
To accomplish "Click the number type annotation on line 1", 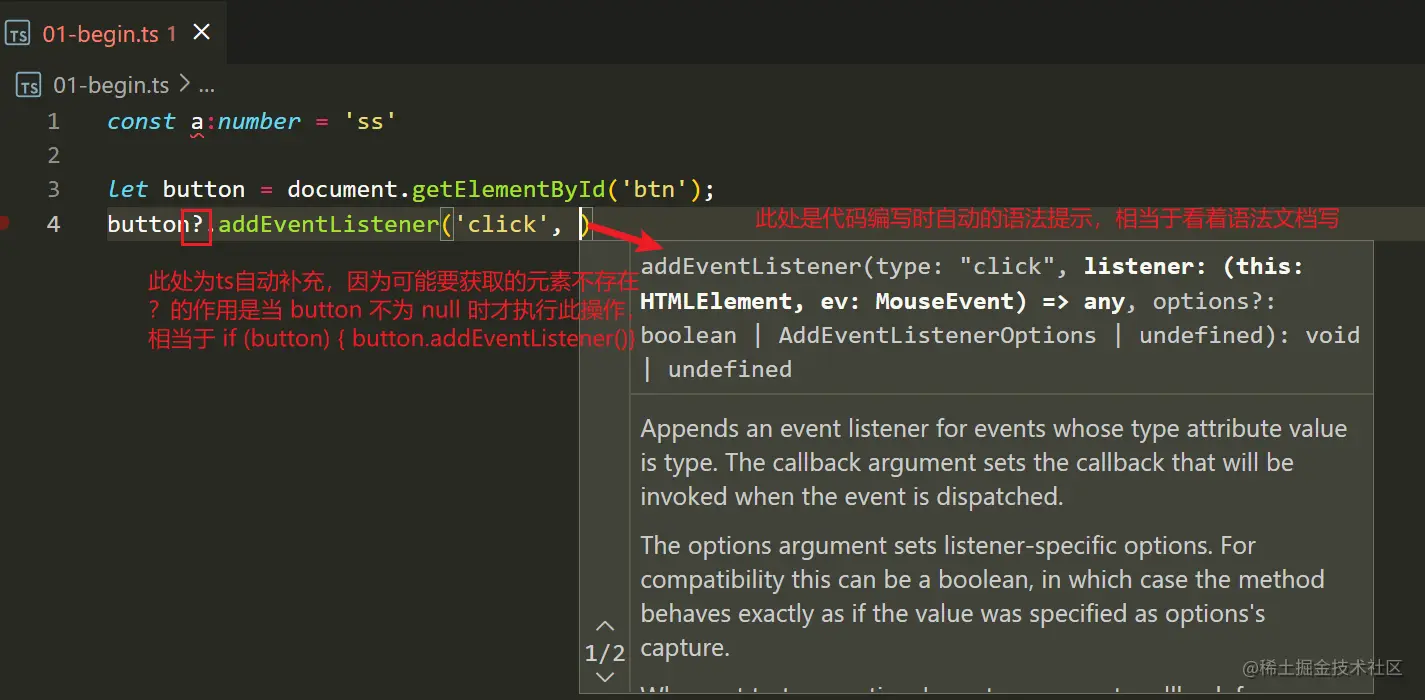I will (259, 122).
